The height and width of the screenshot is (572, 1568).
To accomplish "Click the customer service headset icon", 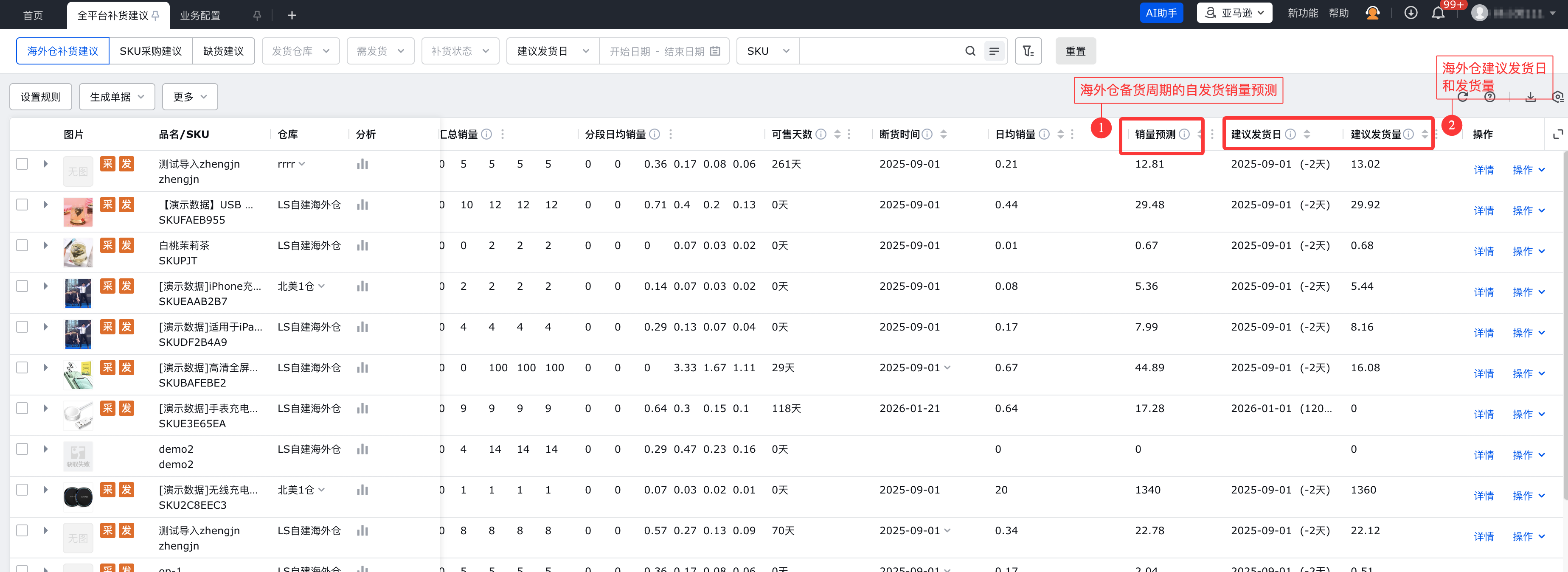I will (x=1372, y=14).
